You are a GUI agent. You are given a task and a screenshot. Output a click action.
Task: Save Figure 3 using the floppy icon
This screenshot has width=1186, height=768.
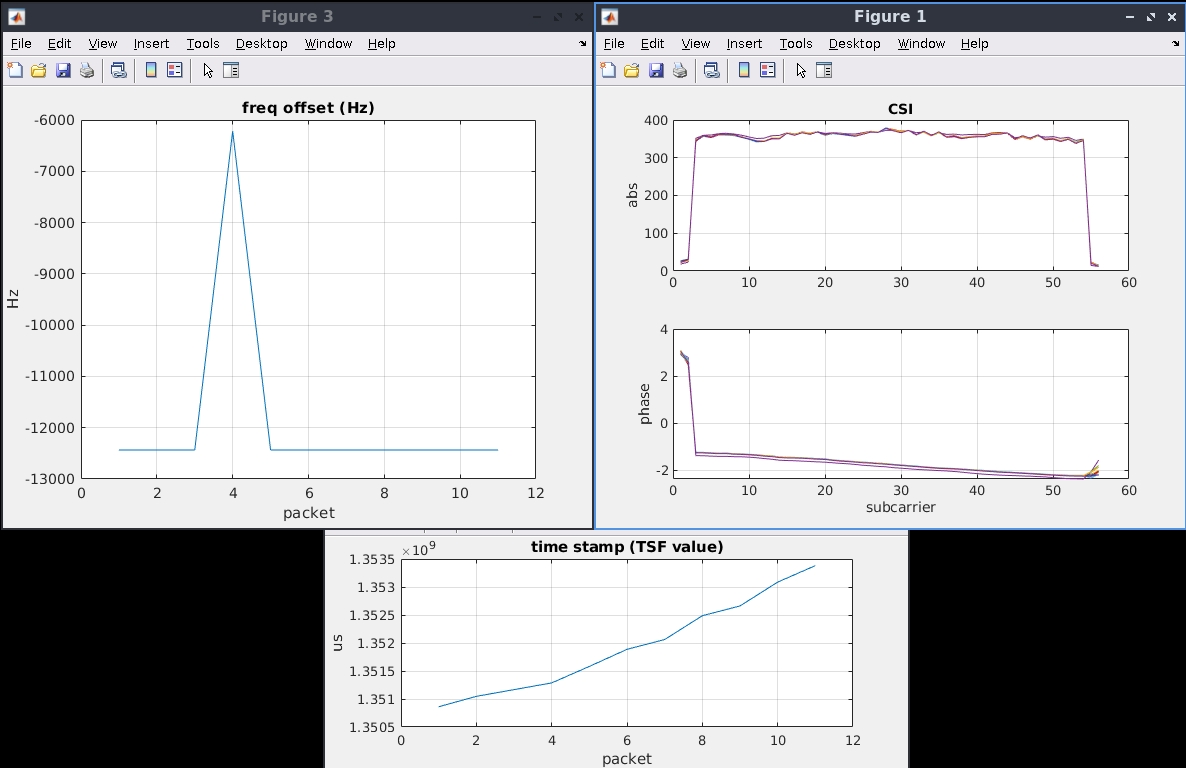[x=63, y=70]
